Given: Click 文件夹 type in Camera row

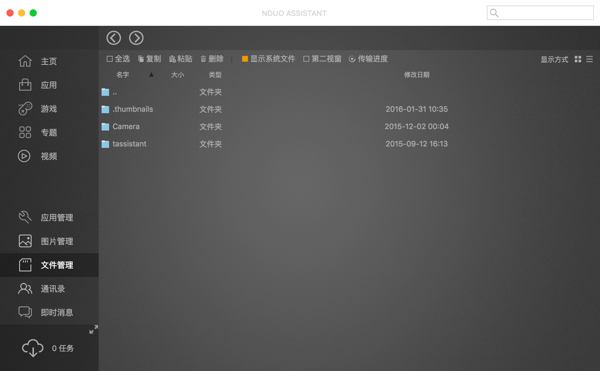Looking at the screenshot, I should click(x=210, y=127).
